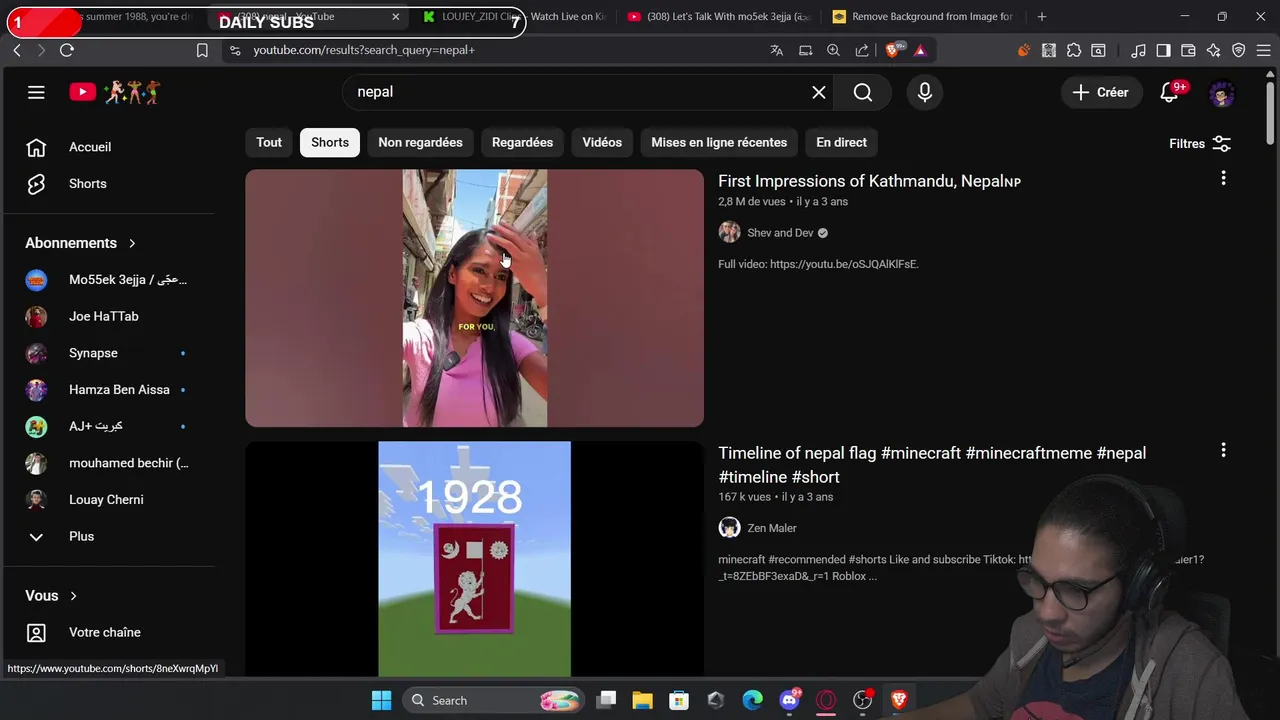Select the Tout filter chip

click(x=269, y=142)
